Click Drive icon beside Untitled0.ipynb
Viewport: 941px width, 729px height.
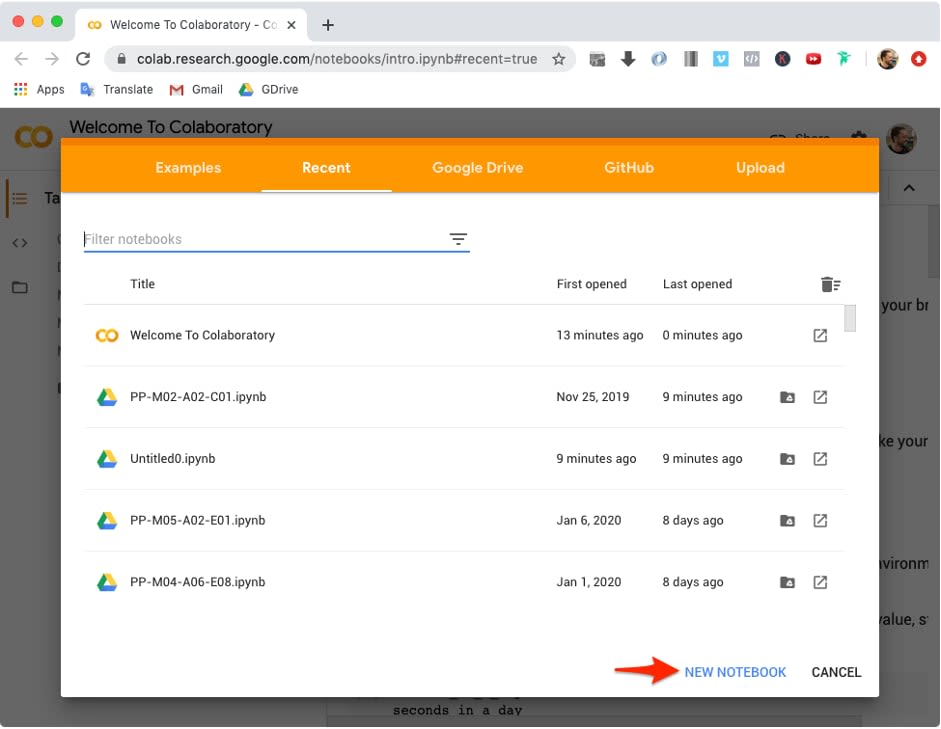[107, 459]
